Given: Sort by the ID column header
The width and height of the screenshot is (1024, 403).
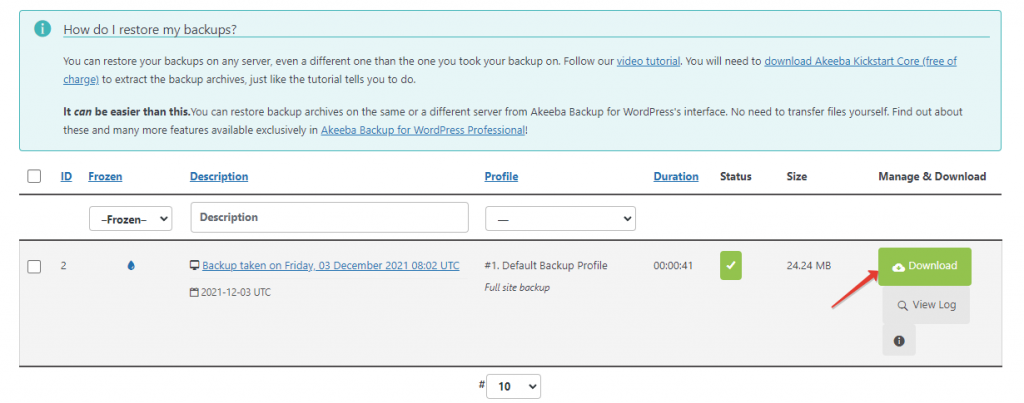Looking at the screenshot, I should point(66,176).
